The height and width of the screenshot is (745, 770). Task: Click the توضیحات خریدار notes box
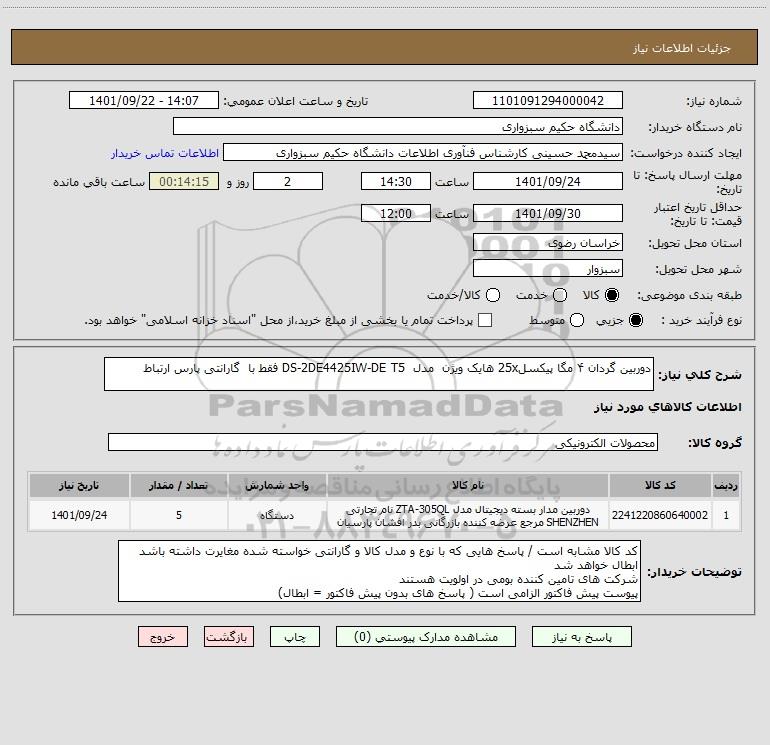pos(379,571)
